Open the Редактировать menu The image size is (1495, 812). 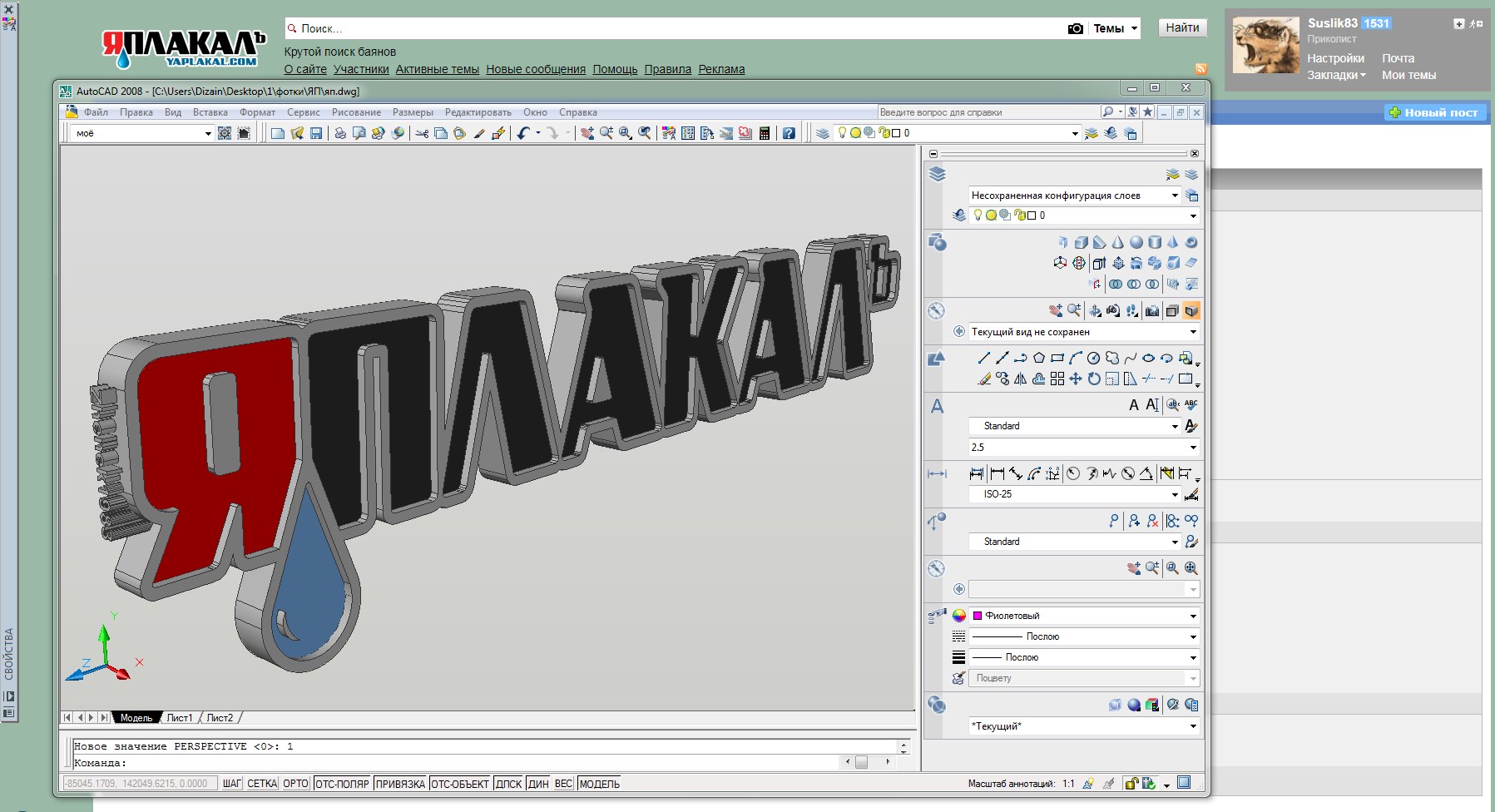478,112
